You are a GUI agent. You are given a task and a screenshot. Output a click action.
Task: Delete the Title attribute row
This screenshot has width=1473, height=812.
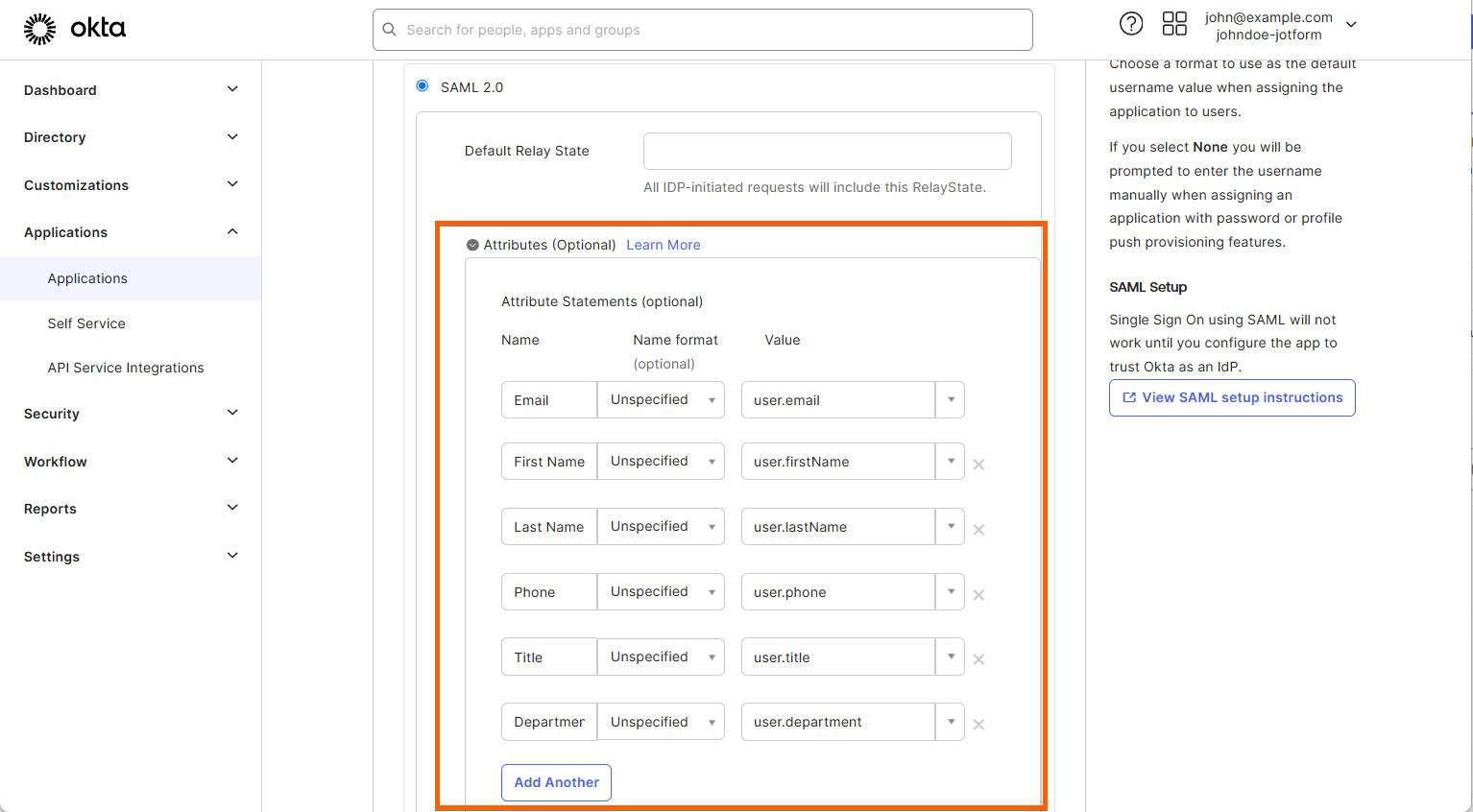pos(978,659)
